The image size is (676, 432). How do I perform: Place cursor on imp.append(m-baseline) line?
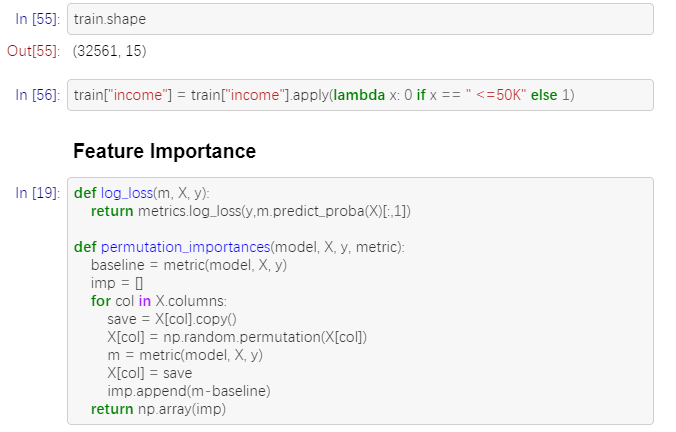189,391
